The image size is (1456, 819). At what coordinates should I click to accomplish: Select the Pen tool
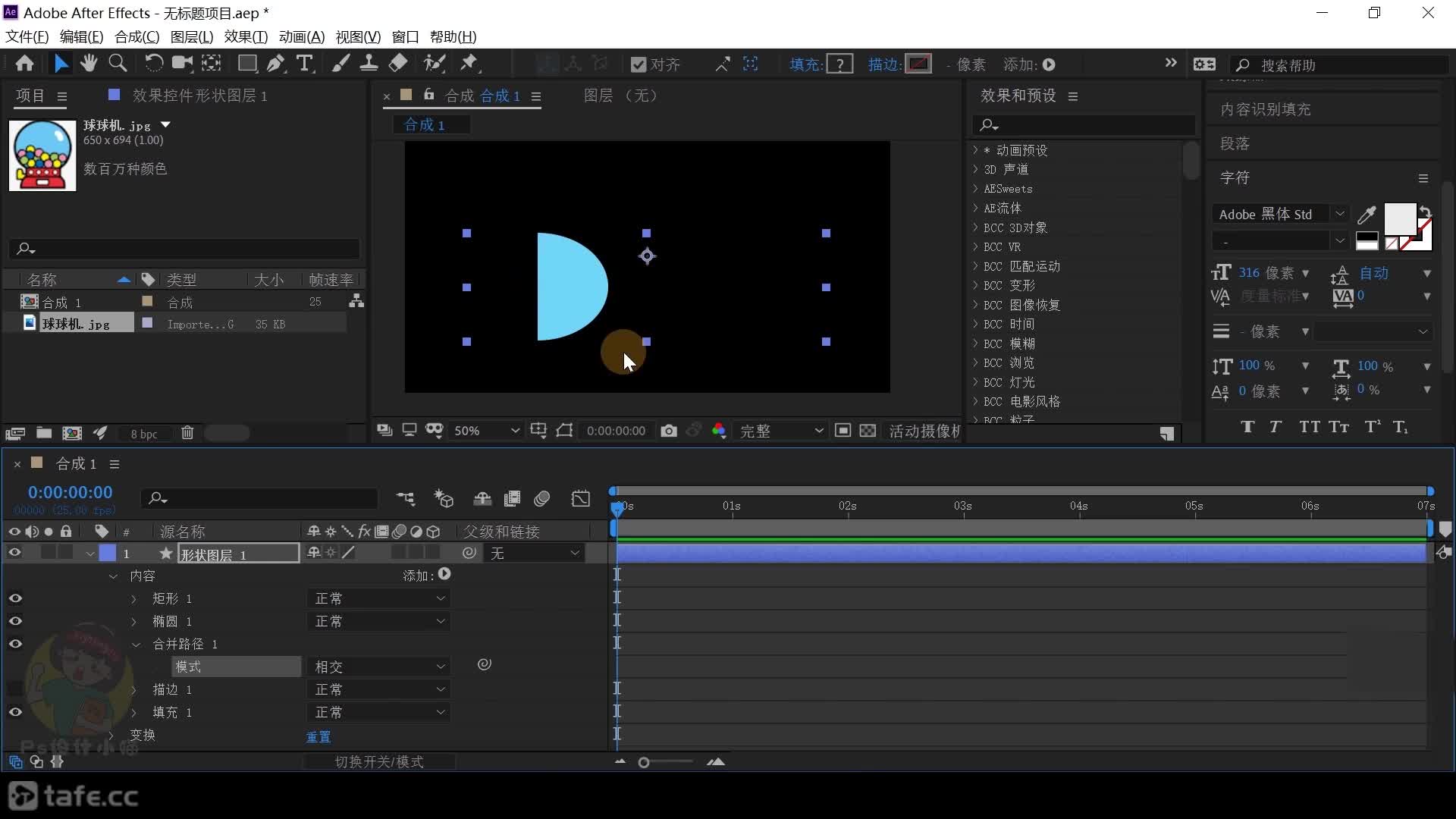pyautogui.click(x=275, y=64)
